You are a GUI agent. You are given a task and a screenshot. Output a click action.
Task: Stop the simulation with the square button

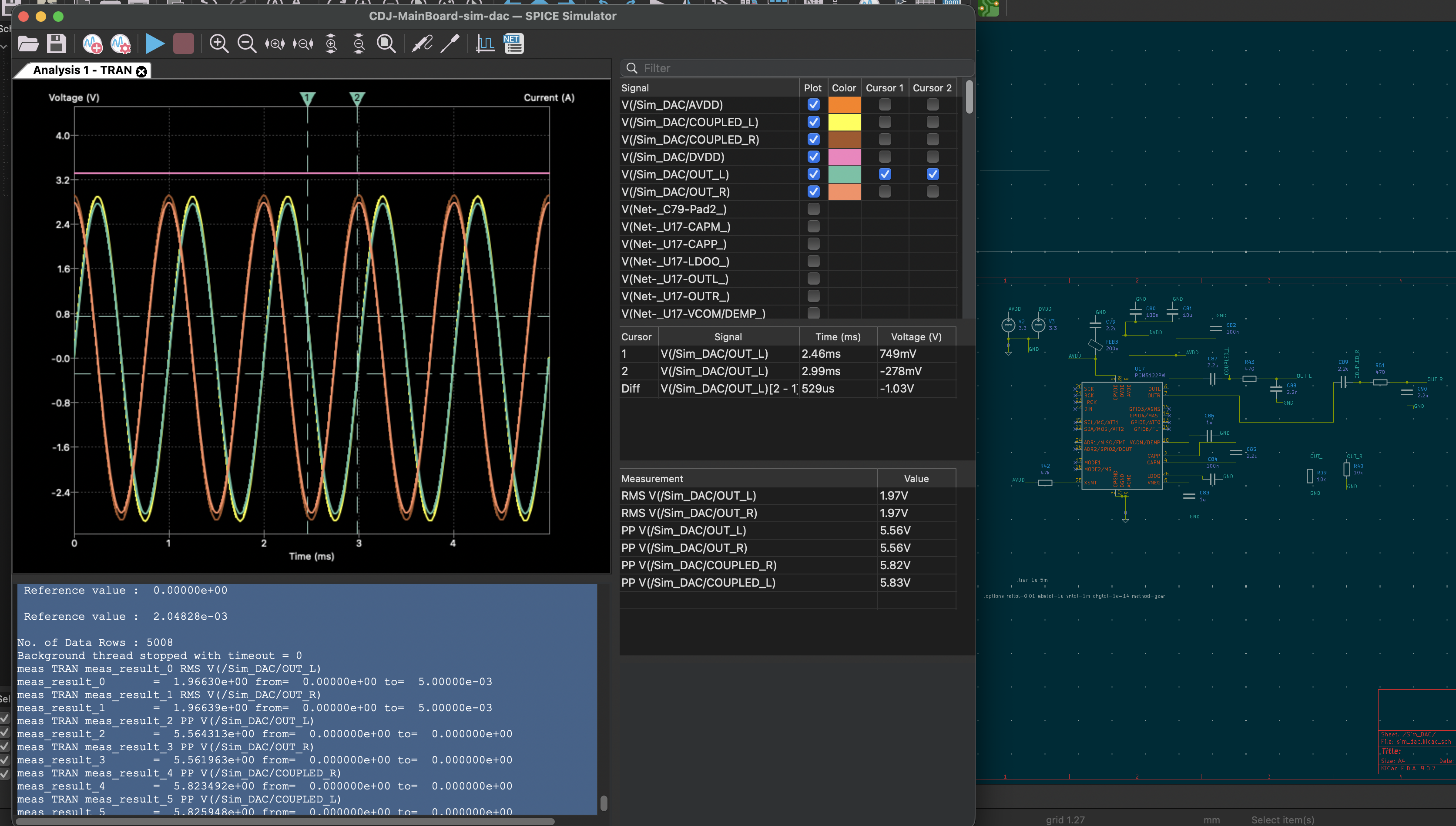click(x=183, y=44)
